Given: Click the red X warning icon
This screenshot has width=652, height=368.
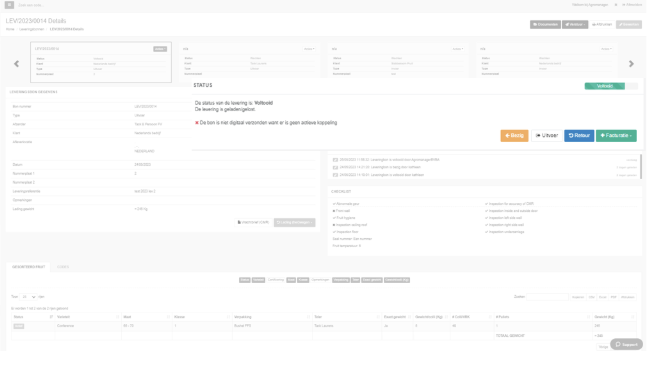Looking at the screenshot, I should (x=197, y=123).
